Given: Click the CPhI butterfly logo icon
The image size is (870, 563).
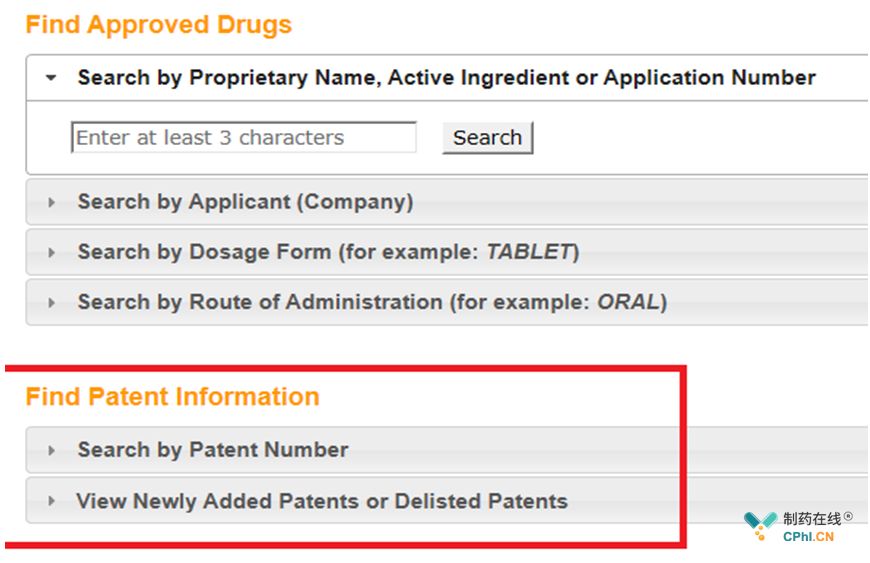Looking at the screenshot, I should [x=760, y=524].
